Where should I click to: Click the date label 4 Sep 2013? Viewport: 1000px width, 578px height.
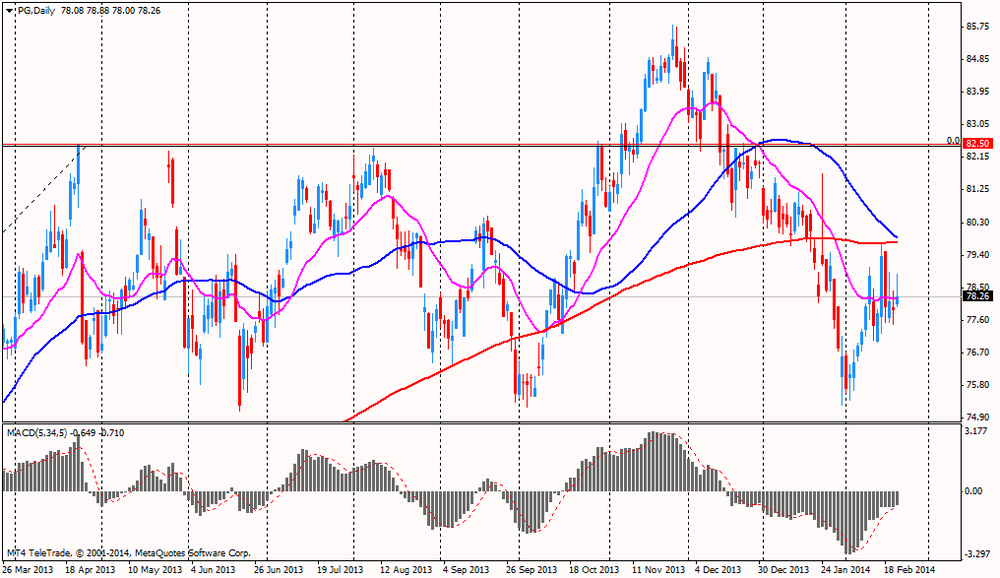point(466,569)
